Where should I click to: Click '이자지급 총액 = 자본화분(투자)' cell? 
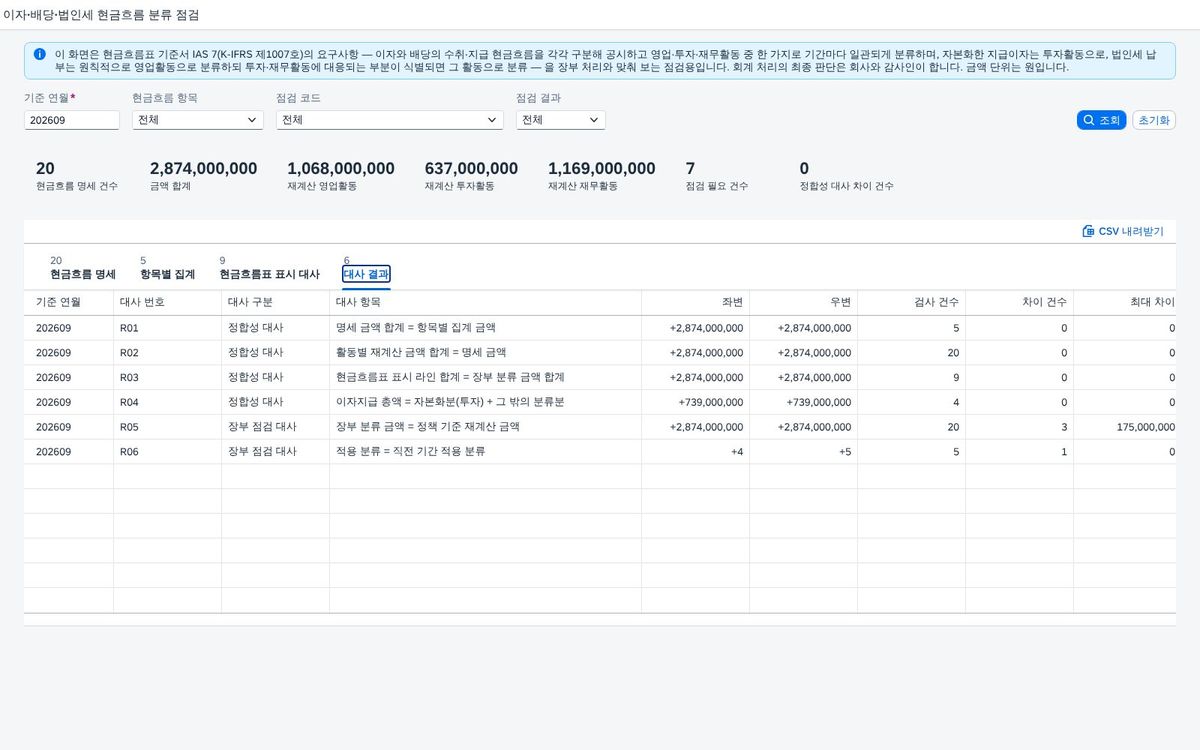(486, 402)
